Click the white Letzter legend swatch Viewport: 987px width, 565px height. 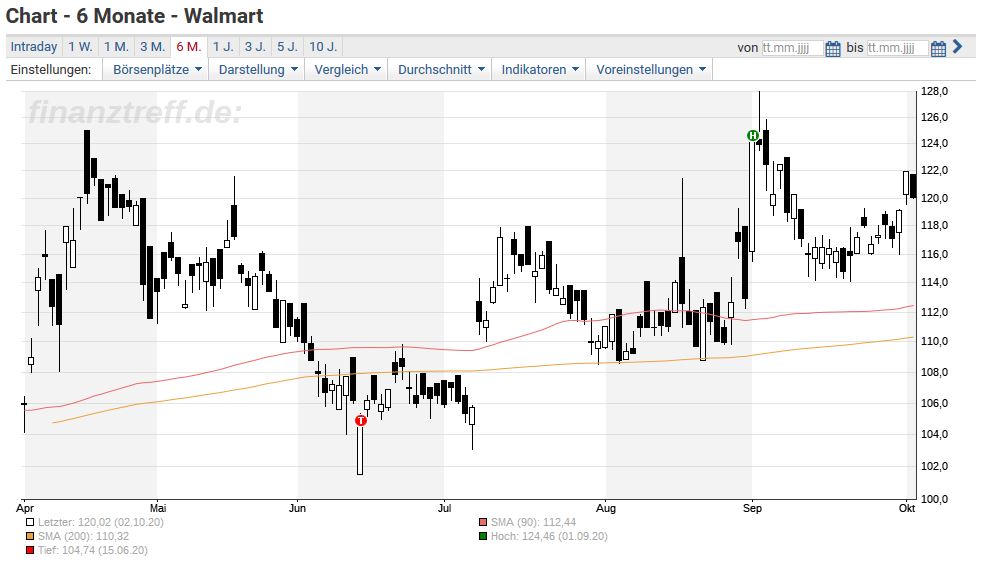(30, 522)
